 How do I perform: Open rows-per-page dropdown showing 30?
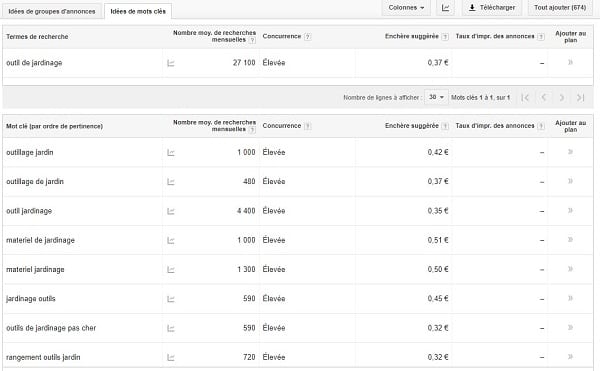[x=436, y=97]
